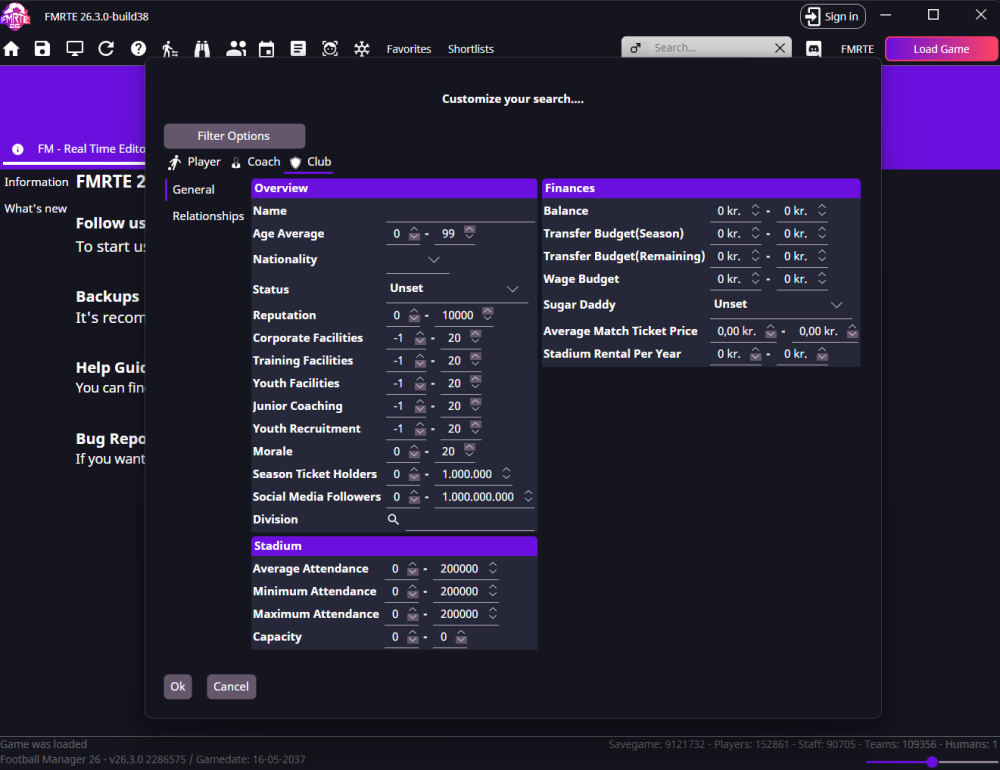Open the Status Unset dropdown
This screenshot has height=770, width=1000.
click(457, 289)
